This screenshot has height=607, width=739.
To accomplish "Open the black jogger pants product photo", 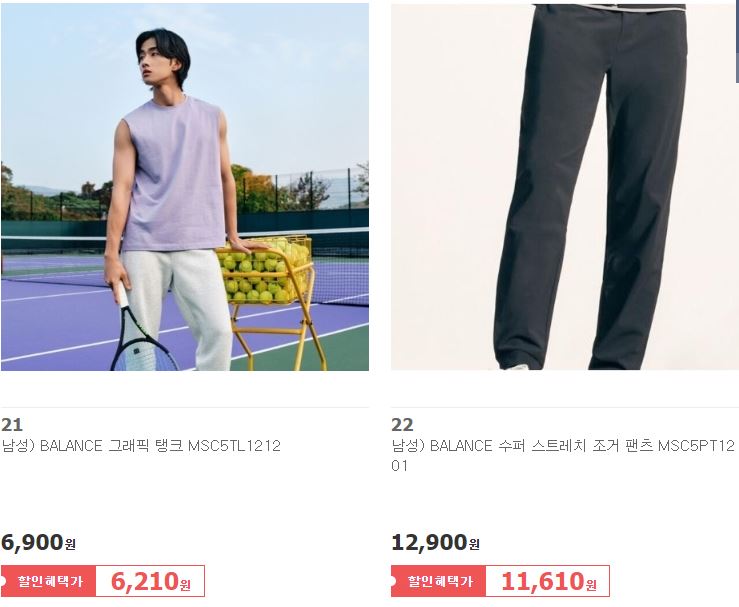I will pyautogui.click(x=565, y=187).
